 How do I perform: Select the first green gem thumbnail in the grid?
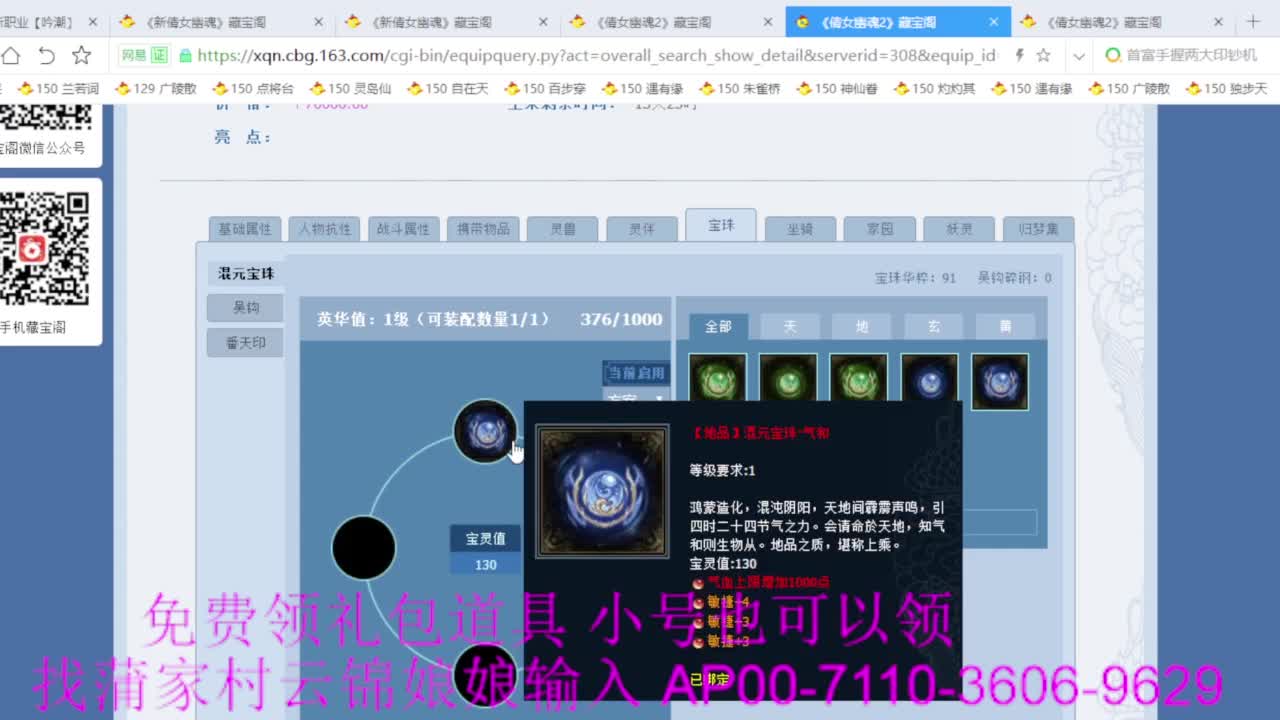pyautogui.click(x=717, y=380)
